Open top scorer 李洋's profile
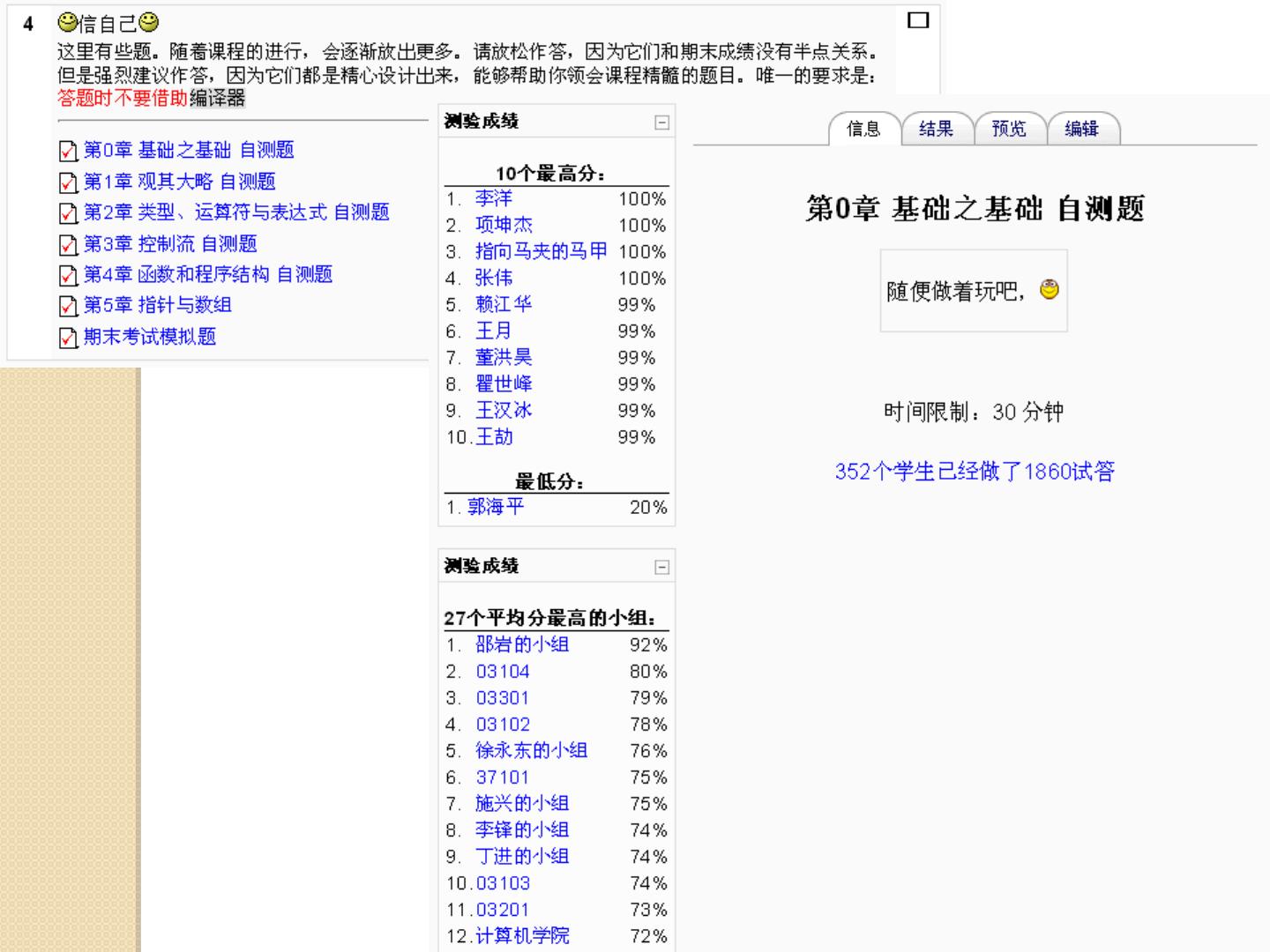This screenshot has width=1270, height=952. [494, 198]
